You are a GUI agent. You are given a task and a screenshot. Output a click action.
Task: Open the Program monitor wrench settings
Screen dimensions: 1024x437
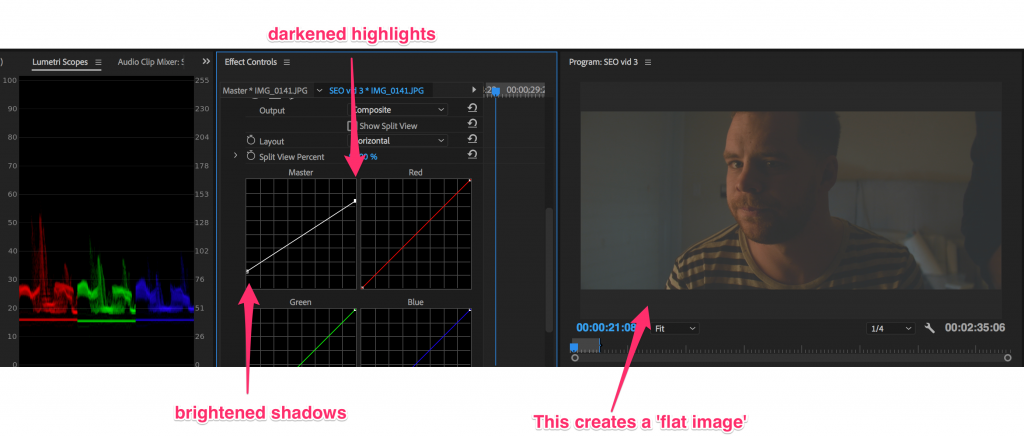coord(930,328)
